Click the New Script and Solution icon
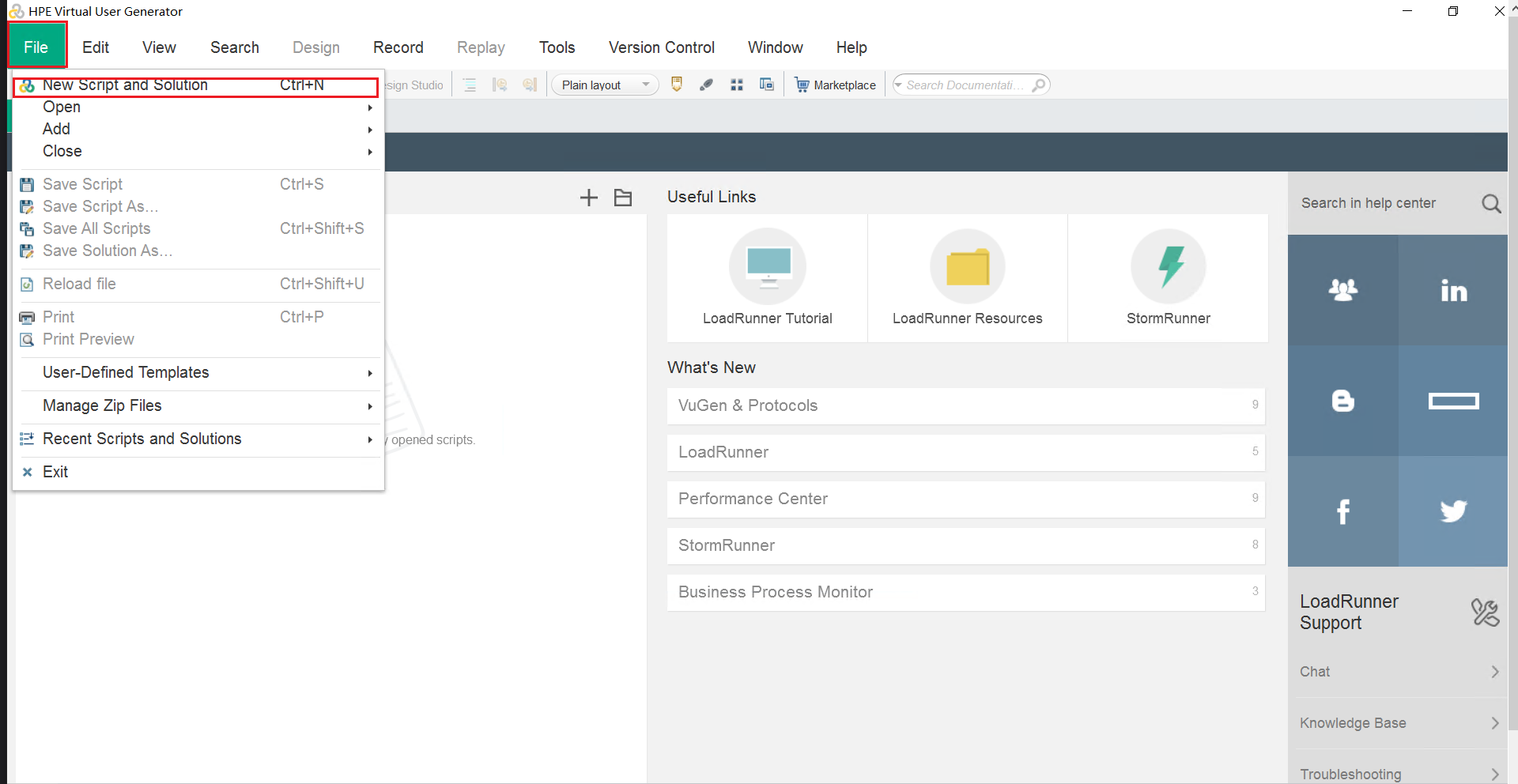This screenshot has width=1518, height=784. point(28,85)
